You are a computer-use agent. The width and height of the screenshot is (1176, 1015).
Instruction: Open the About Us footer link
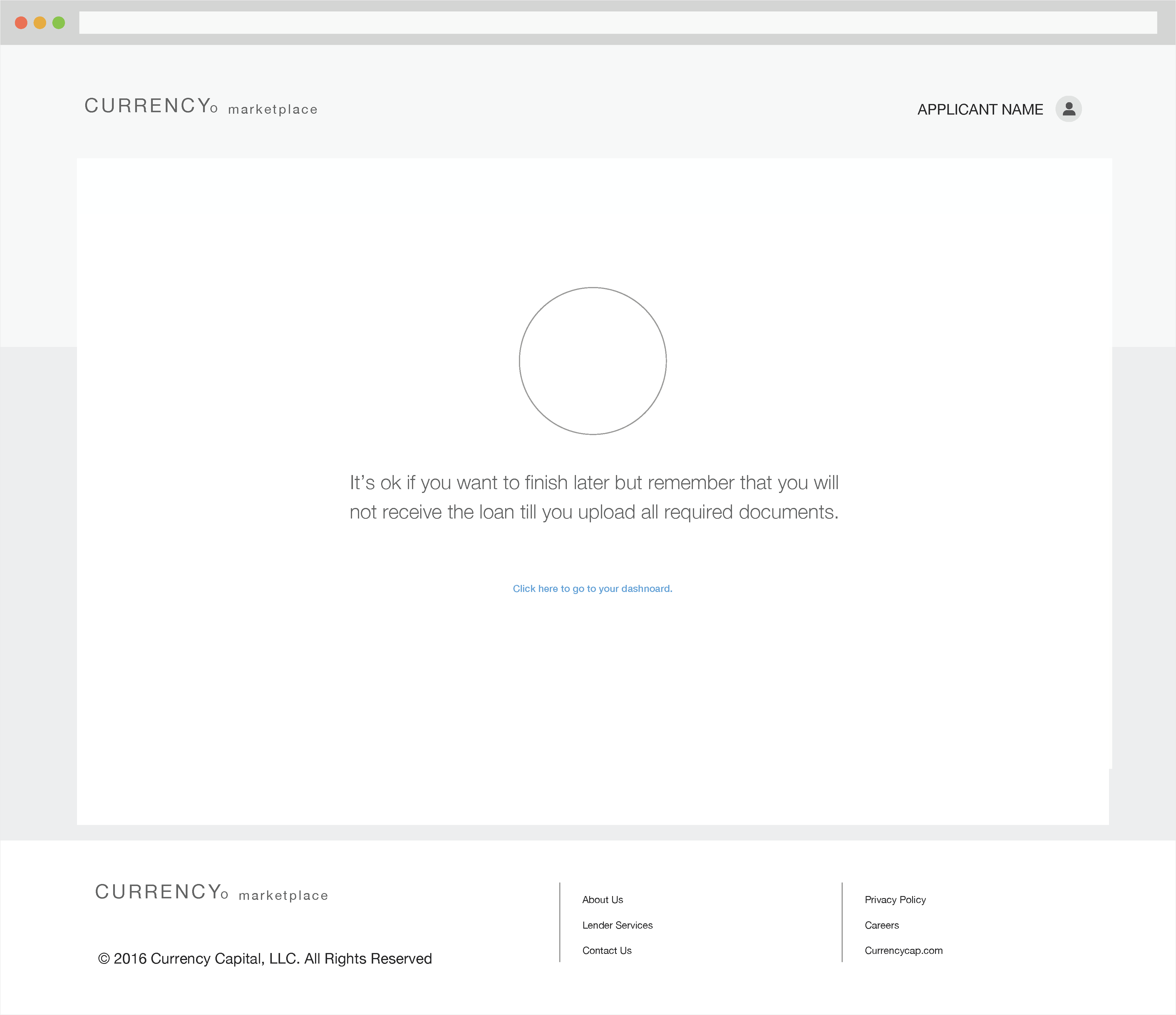tap(602, 900)
